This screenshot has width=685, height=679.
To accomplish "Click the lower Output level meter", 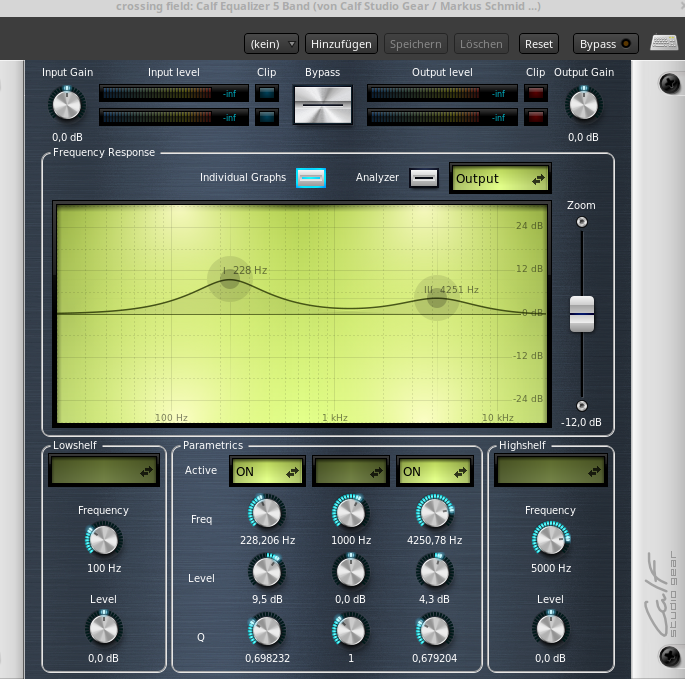I will coord(443,117).
